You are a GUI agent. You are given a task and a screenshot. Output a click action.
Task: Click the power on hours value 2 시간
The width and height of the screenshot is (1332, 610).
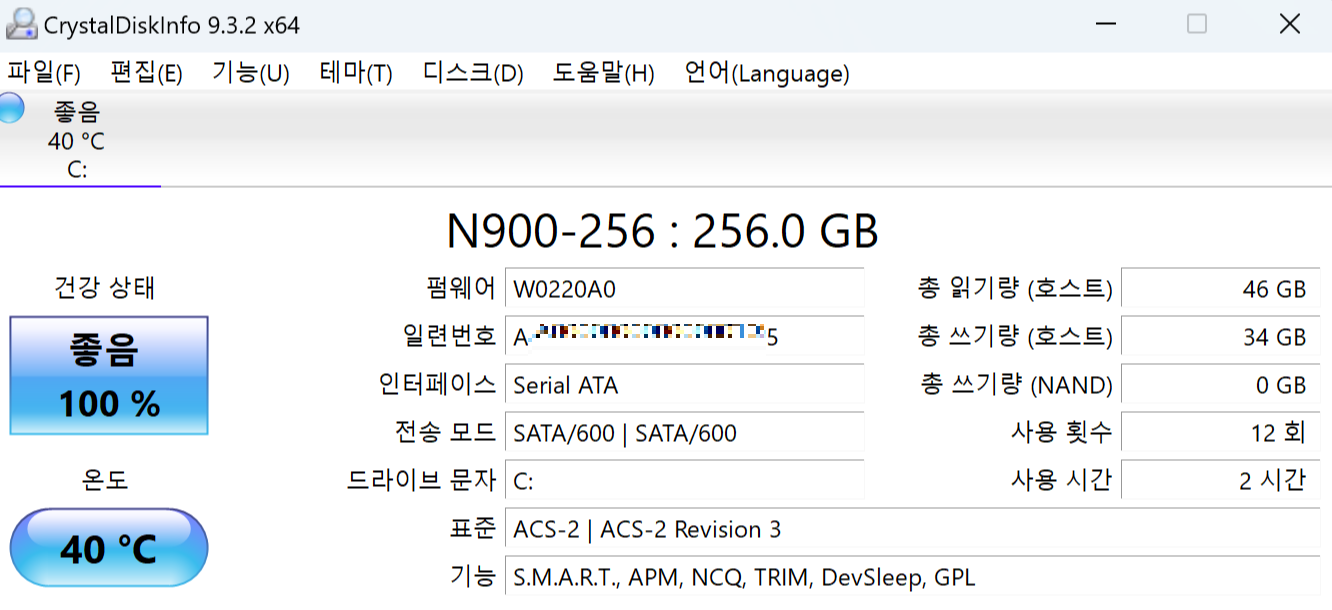tap(1220, 481)
